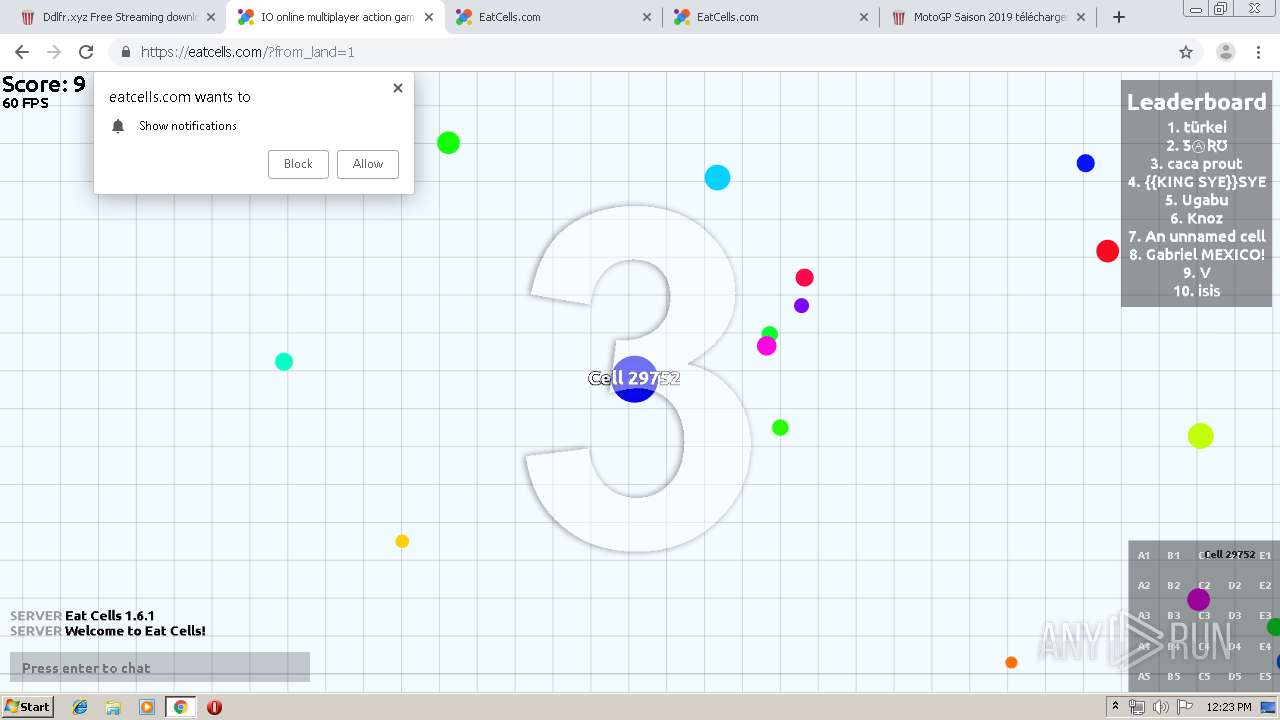Click leaderboard entry '10. isis'
Viewport: 1280px width, 720px height.
1196,291
